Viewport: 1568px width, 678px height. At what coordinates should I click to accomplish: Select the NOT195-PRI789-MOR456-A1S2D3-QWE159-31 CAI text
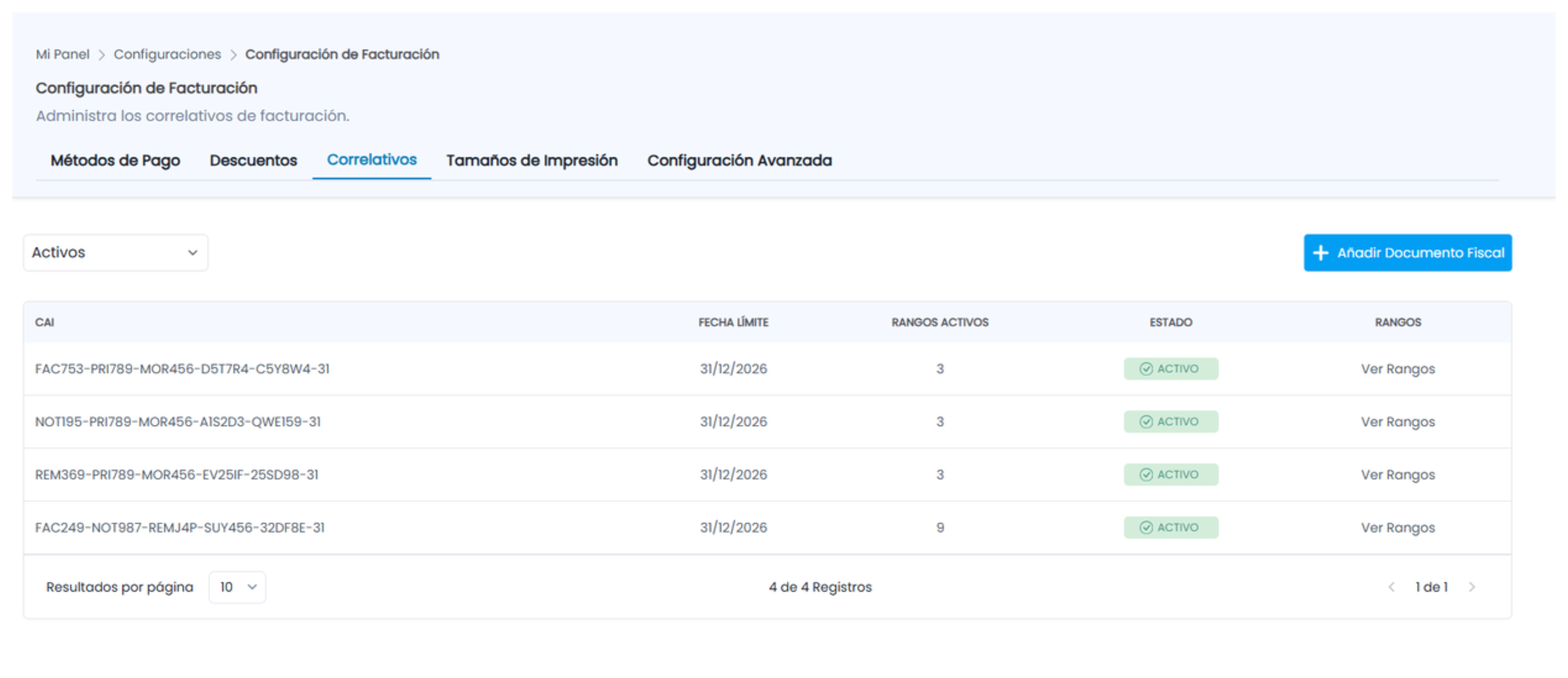178,422
